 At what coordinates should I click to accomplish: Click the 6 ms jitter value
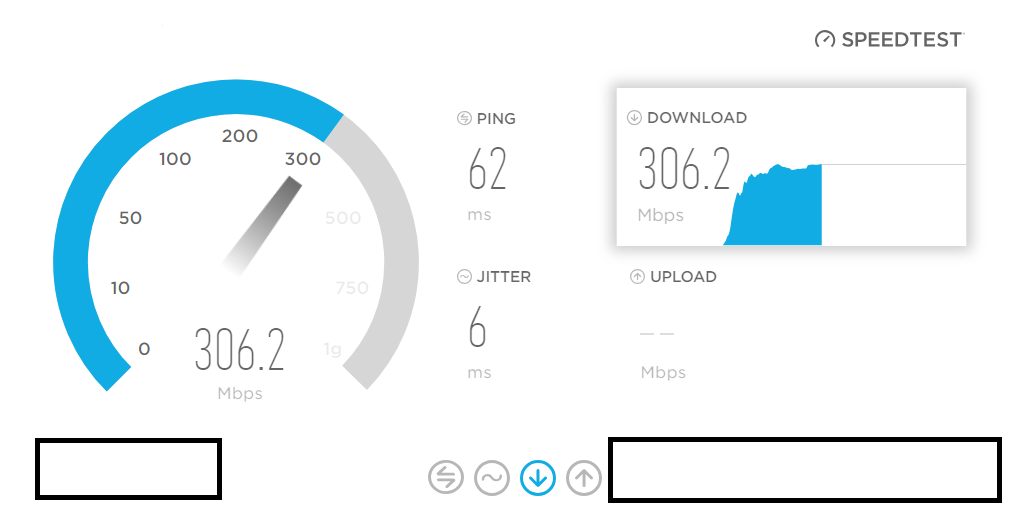click(477, 327)
